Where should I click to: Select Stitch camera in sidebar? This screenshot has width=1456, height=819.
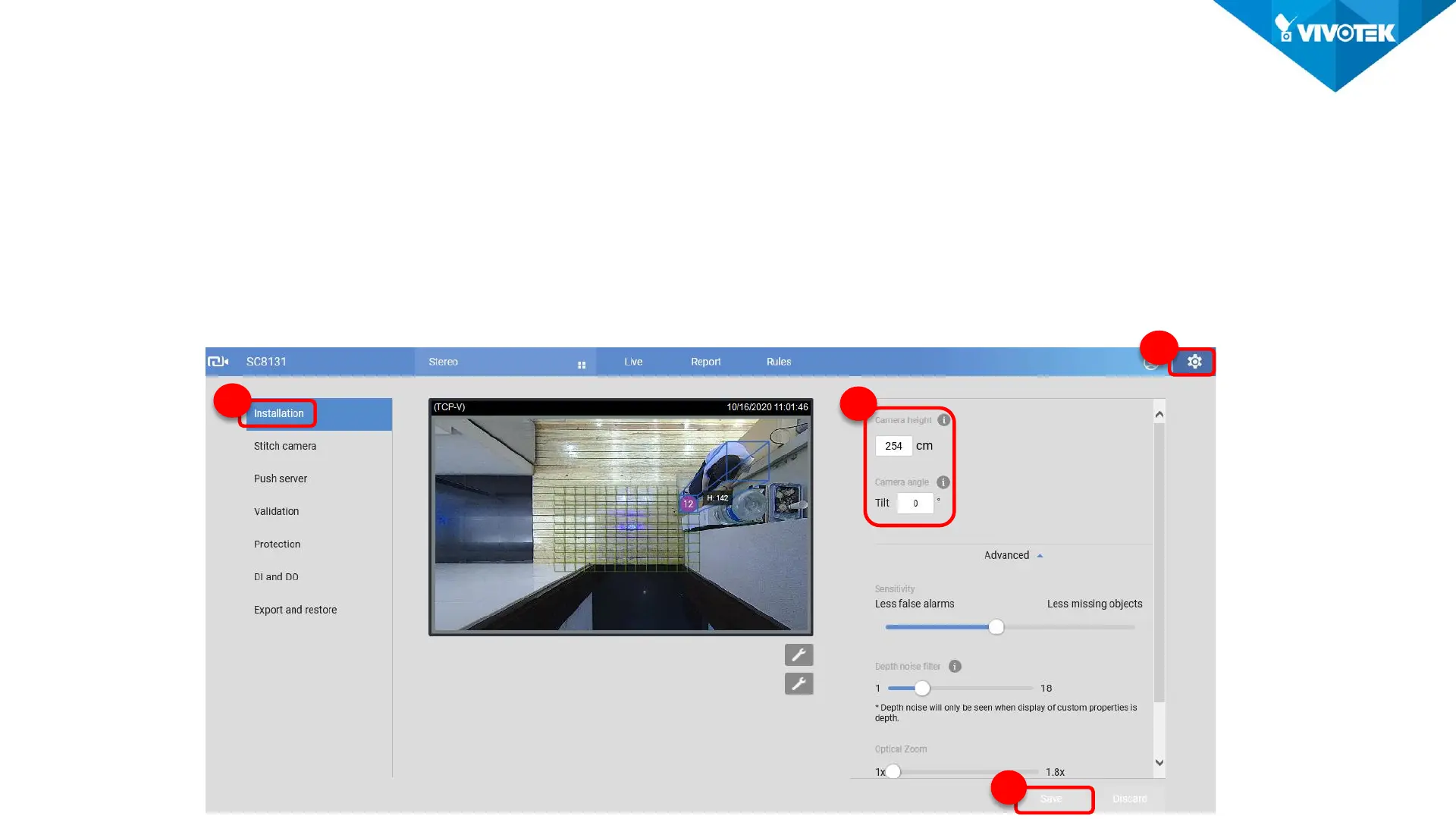coord(285,446)
